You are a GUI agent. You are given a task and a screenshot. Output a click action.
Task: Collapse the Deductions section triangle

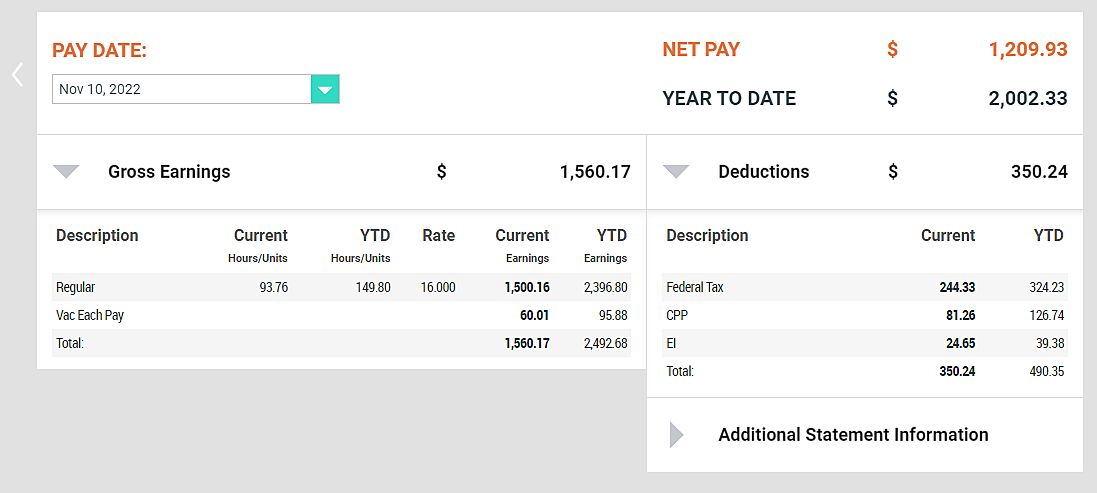tap(676, 172)
